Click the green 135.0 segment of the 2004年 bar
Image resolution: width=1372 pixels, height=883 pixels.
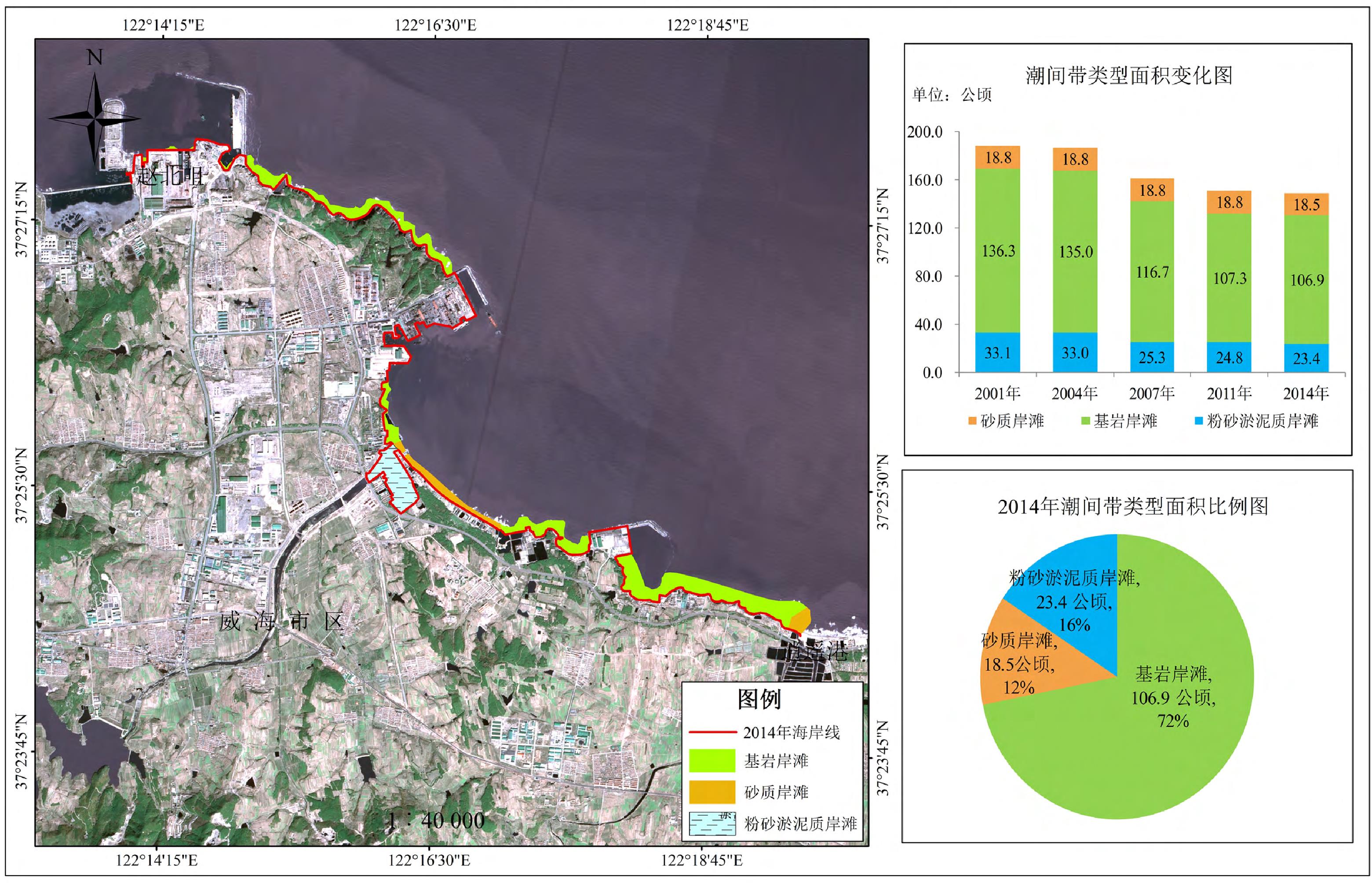coord(1075,252)
